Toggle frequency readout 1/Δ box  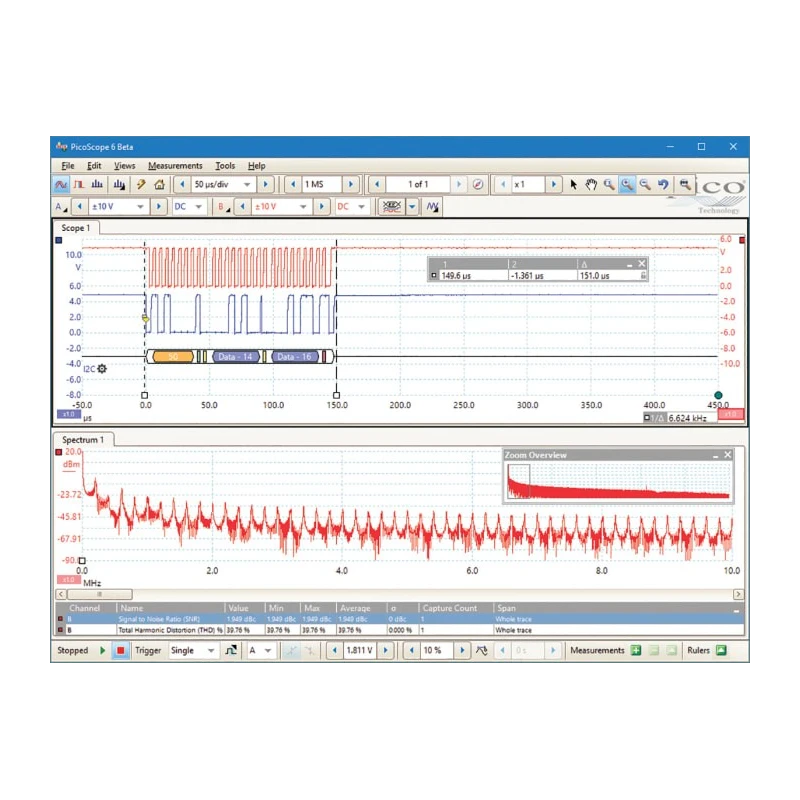click(655, 418)
